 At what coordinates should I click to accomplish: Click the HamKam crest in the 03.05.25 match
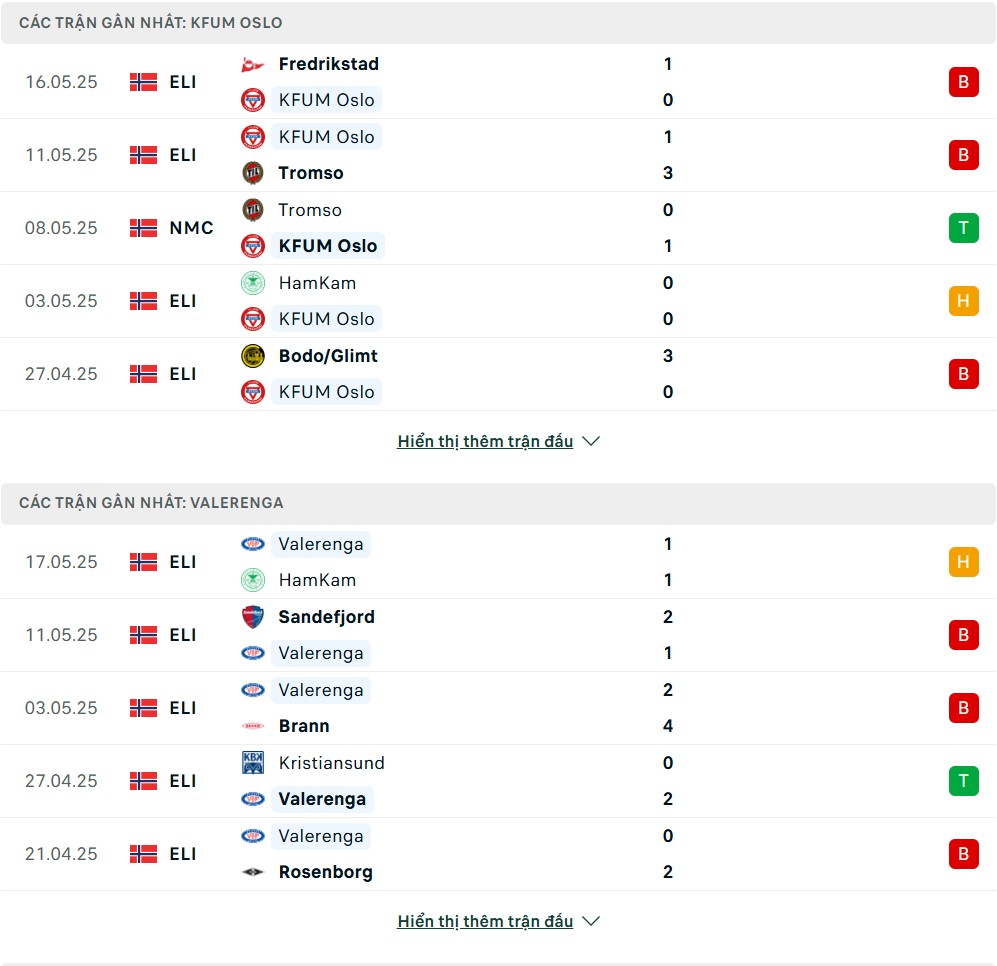coord(252,283)
